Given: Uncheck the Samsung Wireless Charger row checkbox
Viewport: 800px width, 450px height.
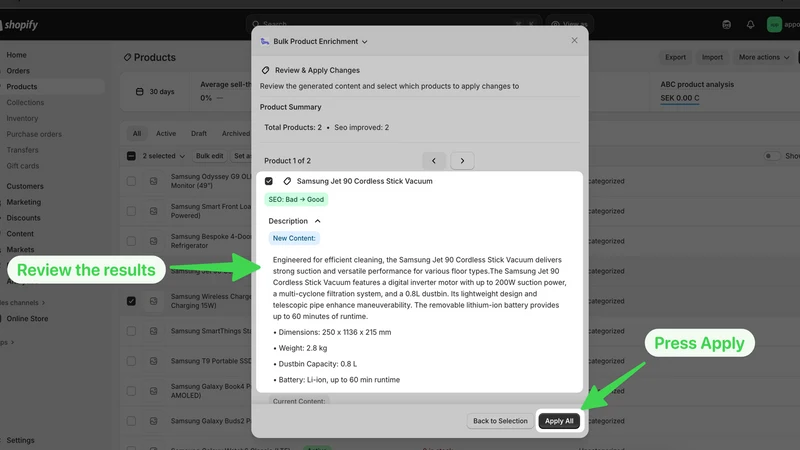Looking at the screenshot, I should (x=131, y=301).
